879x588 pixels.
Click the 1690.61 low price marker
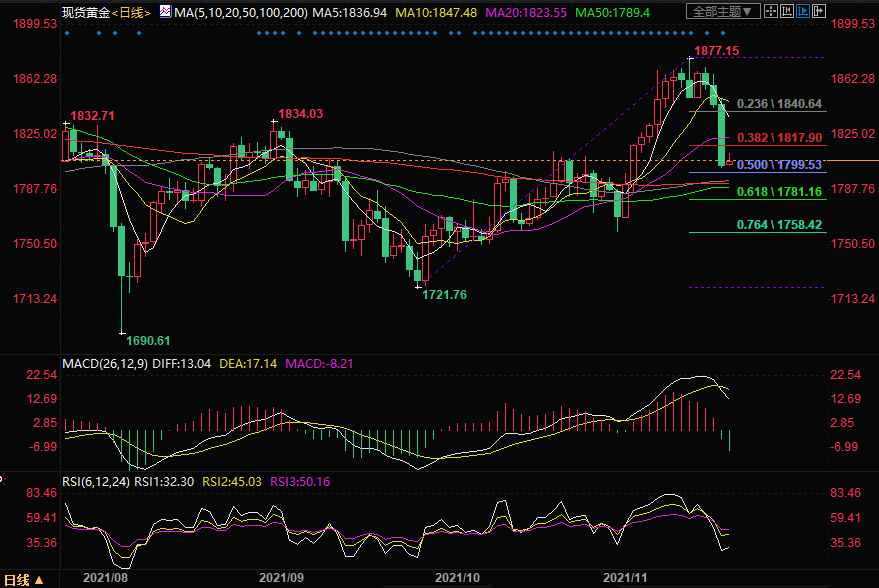[x=148, y=340]
